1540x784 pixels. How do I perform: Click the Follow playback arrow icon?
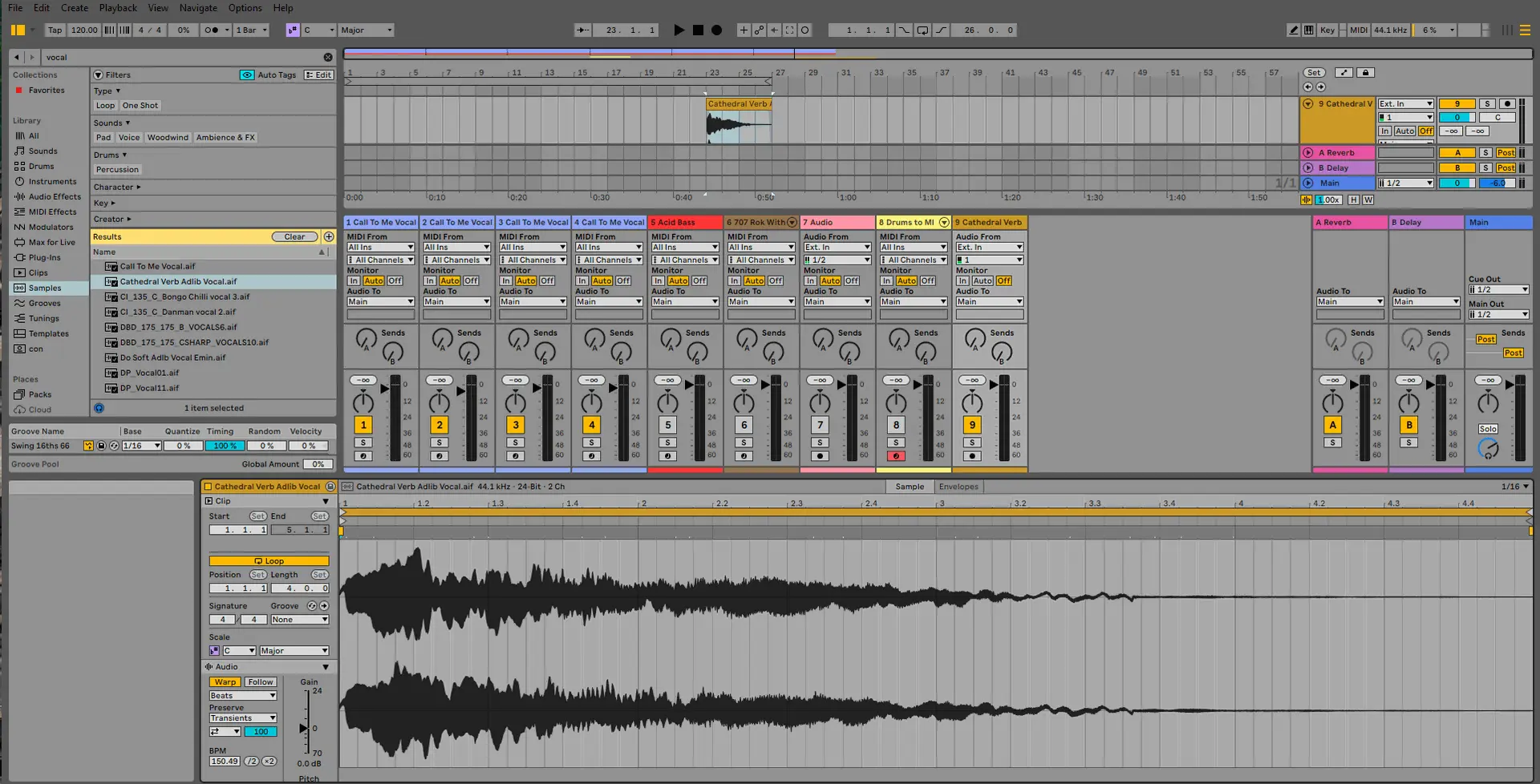582,30
